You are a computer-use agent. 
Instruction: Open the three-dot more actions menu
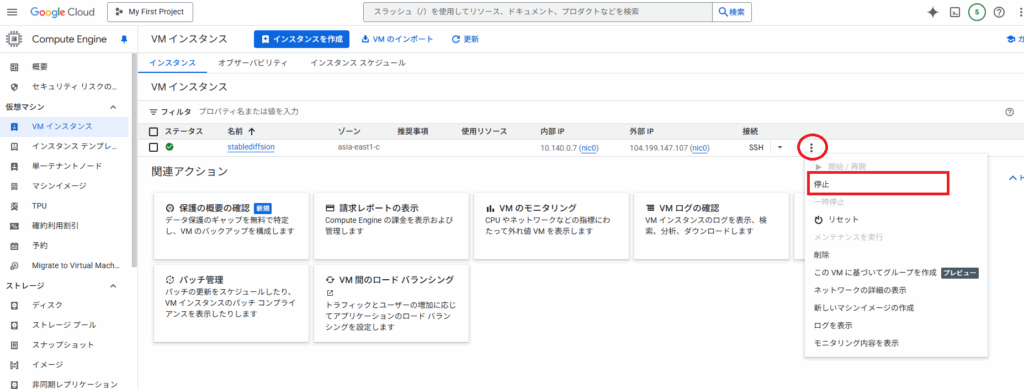(x=812, y=148)
